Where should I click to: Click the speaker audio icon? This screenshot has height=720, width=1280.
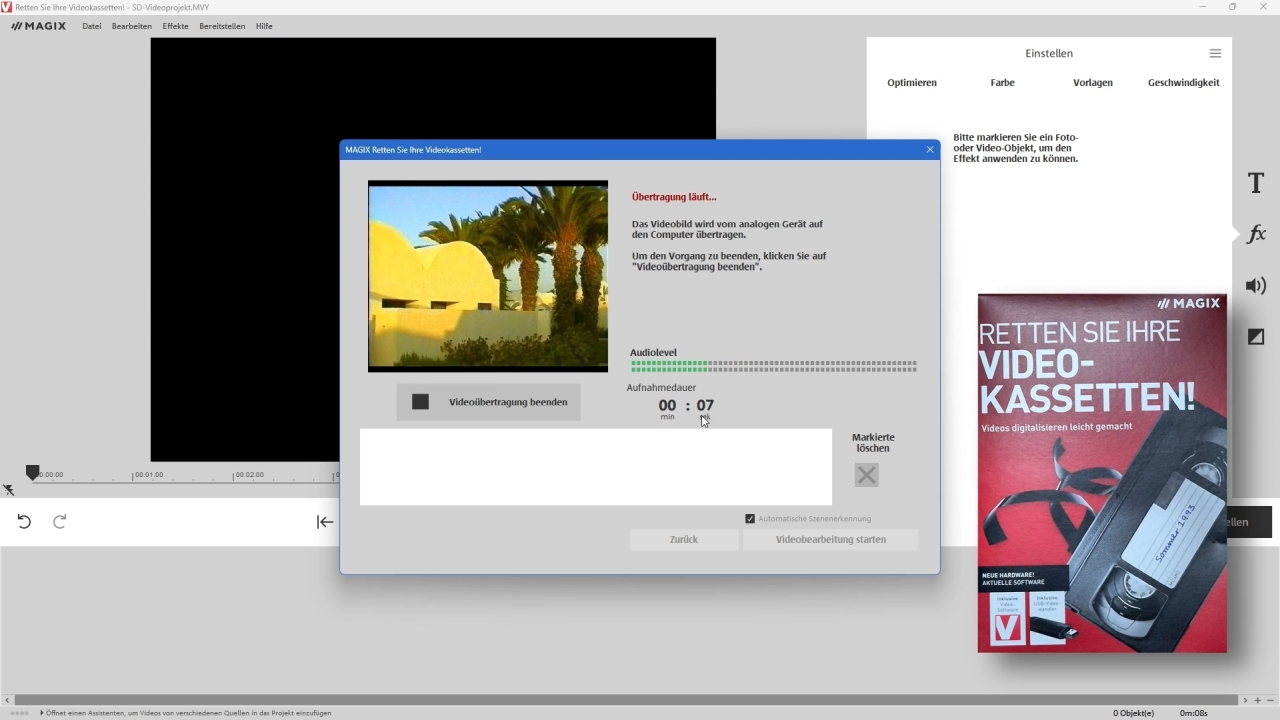tap(1256, 286)
